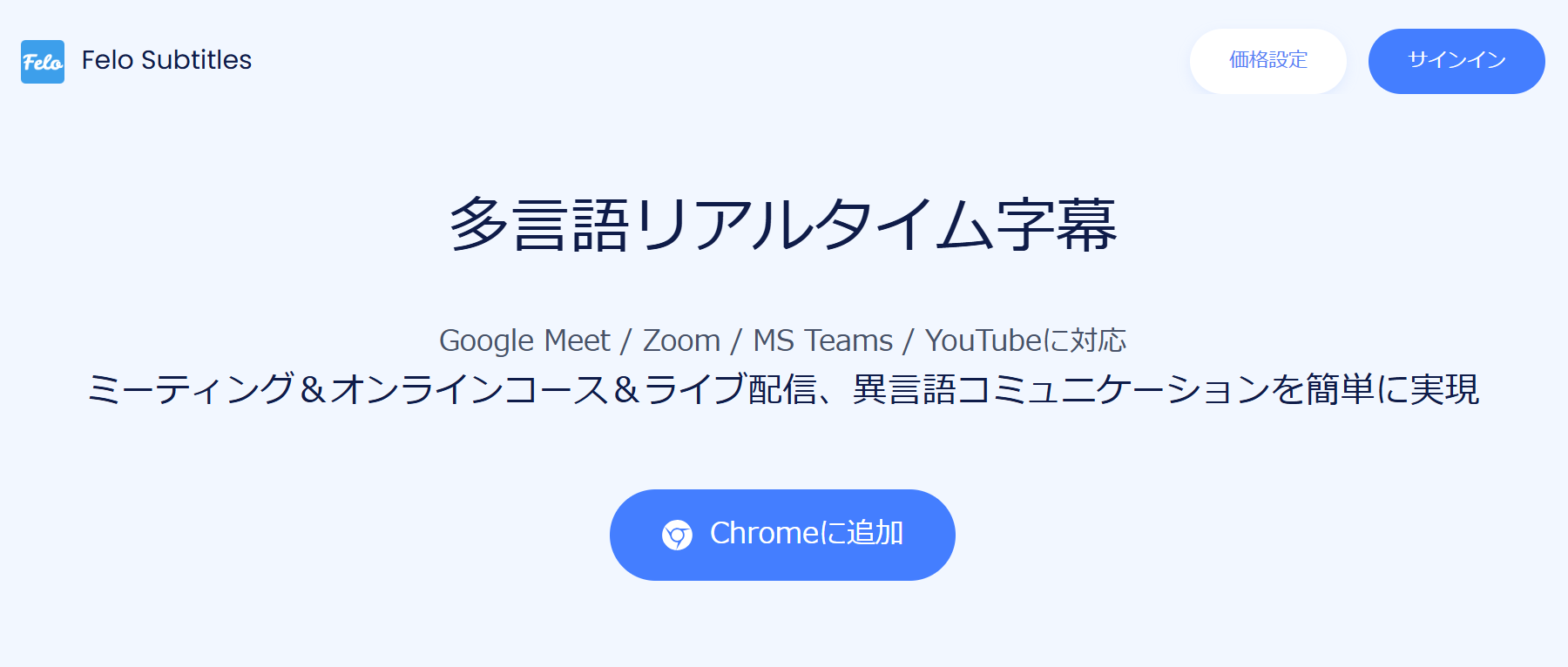This screenshot has height=667, width=1568.
Task: Click the MS Teams text
Action: (822, 340)
